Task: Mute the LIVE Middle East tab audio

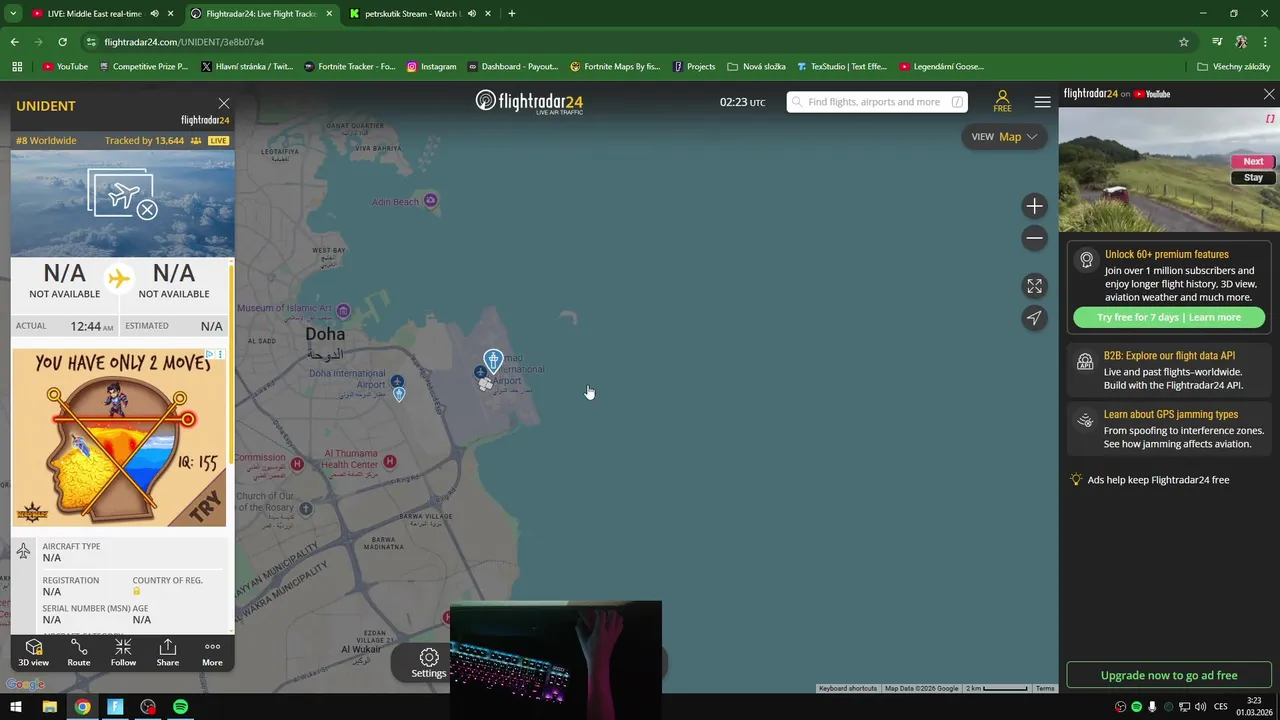Action: [x=154, y=14]
